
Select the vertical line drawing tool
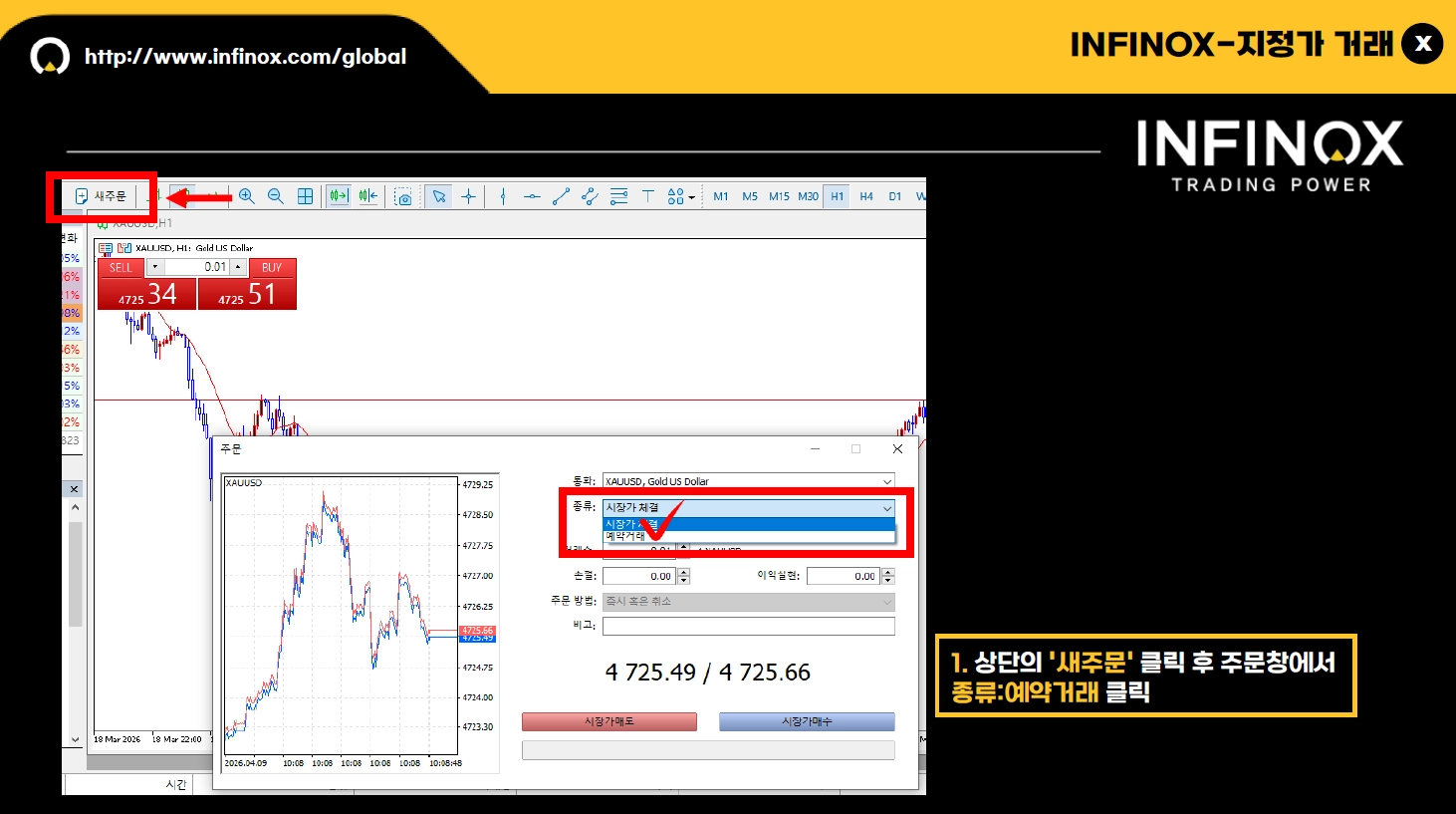[503, 196]
